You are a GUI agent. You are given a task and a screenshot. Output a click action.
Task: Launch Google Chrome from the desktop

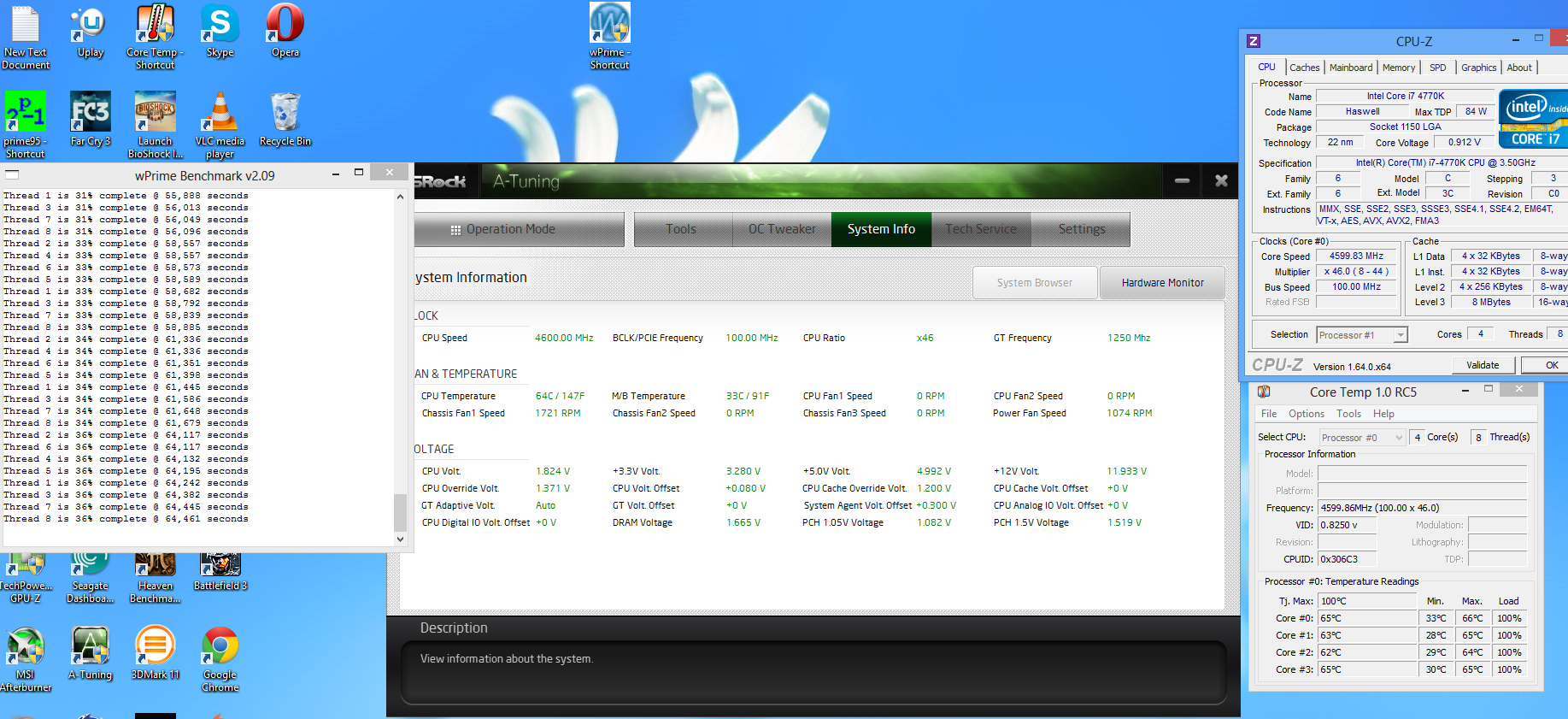click(x=220, y=659)
